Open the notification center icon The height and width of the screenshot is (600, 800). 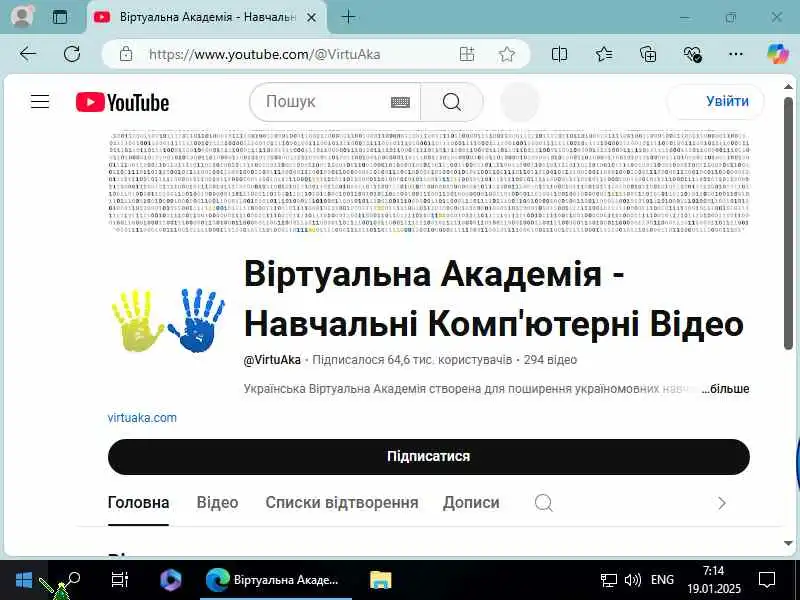[x=767, y=580]
